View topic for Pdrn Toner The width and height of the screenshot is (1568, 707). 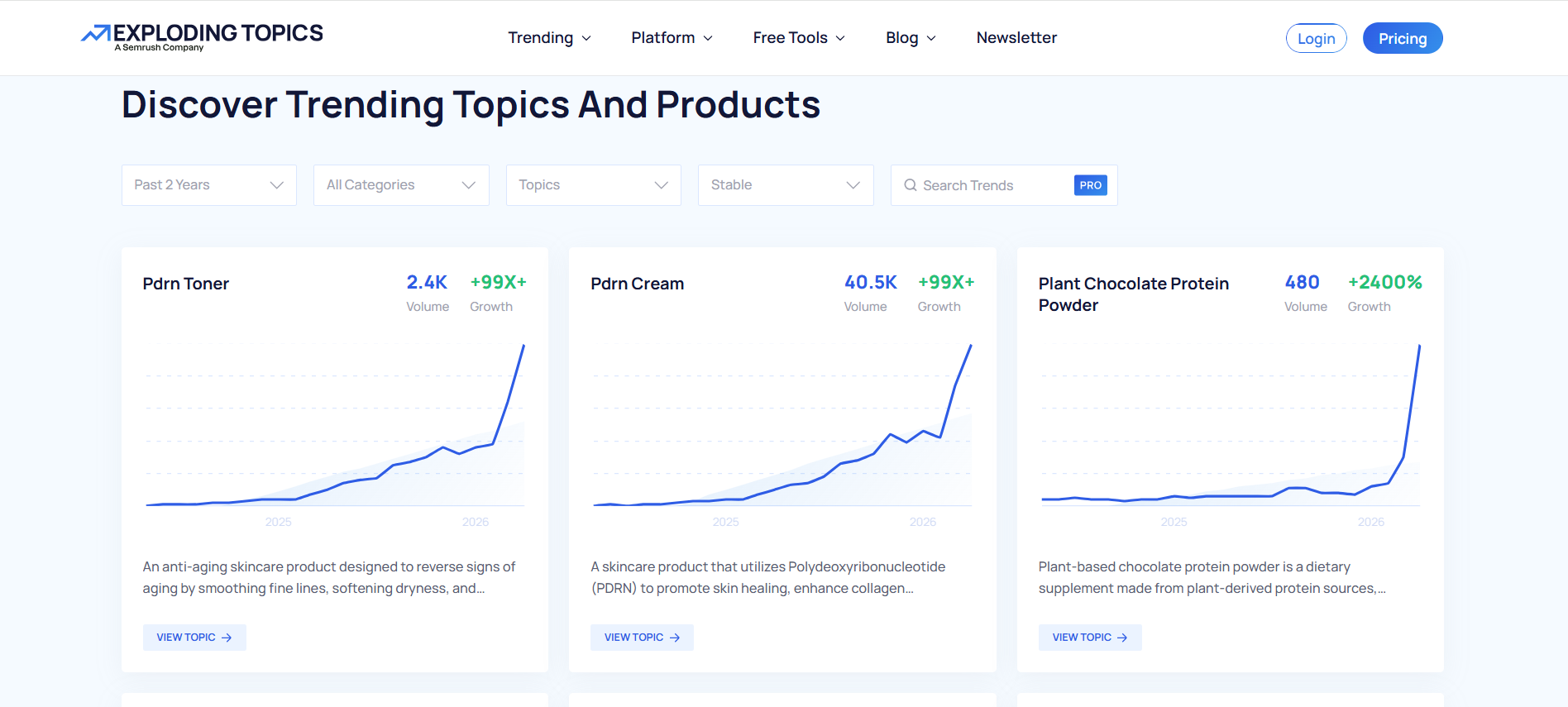[x=194, y=638]
